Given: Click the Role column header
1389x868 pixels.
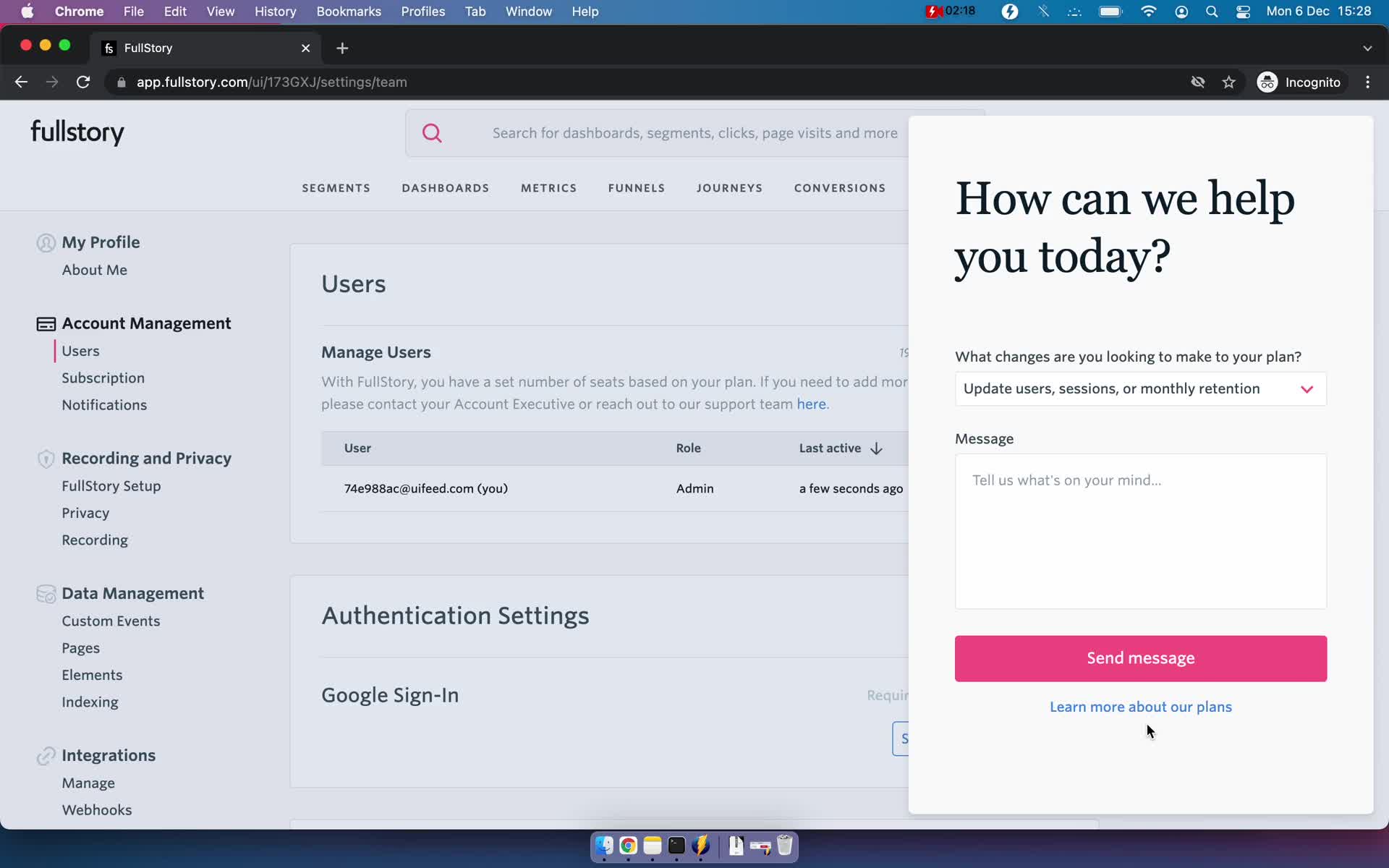Looking at the screenshot, I should pos(688,448).
